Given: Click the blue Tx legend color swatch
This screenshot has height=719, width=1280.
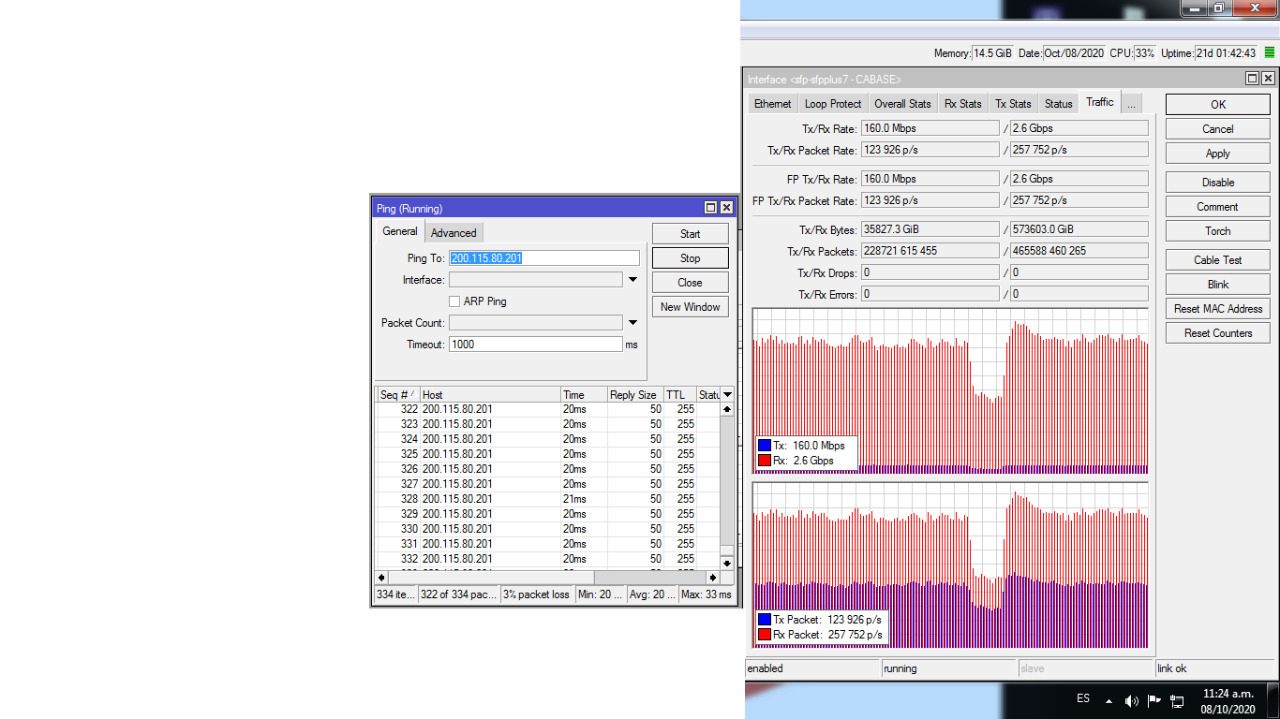Looking at the screenshot, I should click(x=764, y=445).
